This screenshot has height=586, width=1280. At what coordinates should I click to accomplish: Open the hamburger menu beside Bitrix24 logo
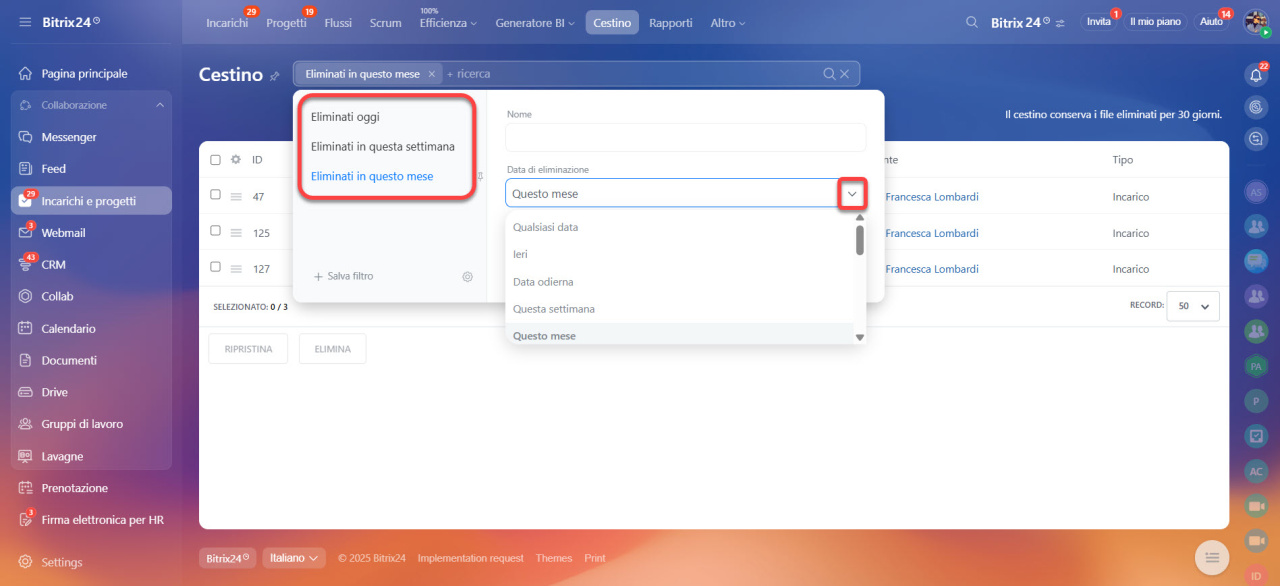pyautogui.click(x=25, y=22)
